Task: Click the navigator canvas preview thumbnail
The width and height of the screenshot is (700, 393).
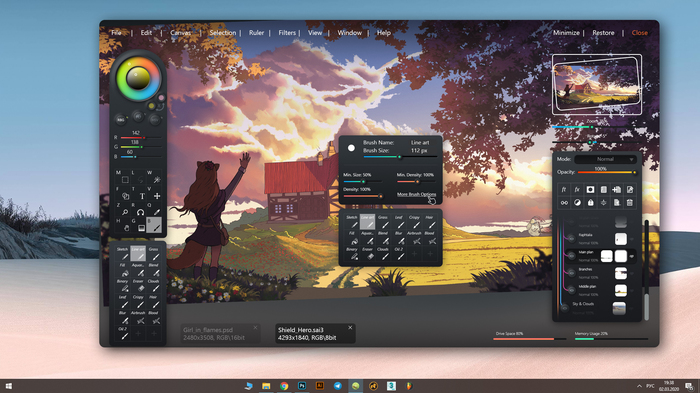Action: (597, 85)
